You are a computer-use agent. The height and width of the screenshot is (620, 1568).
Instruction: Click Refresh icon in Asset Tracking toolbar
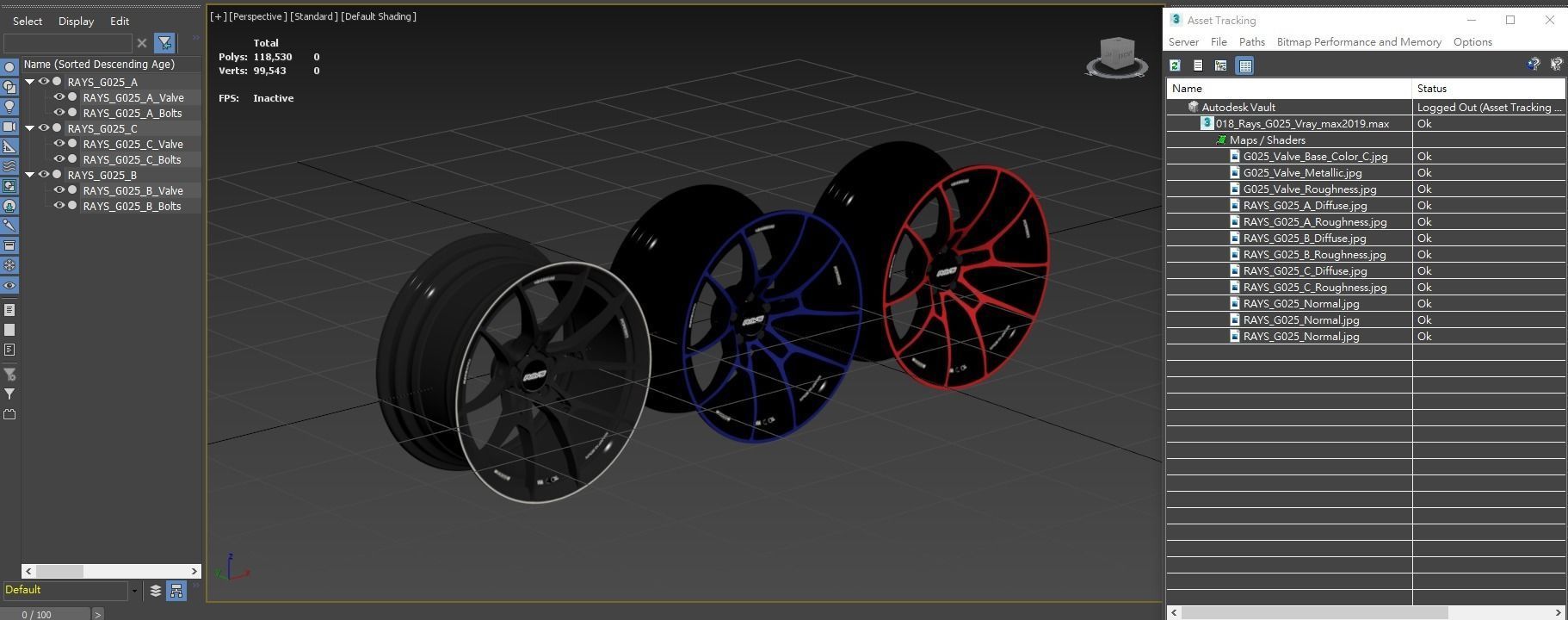pos(1175,65)
